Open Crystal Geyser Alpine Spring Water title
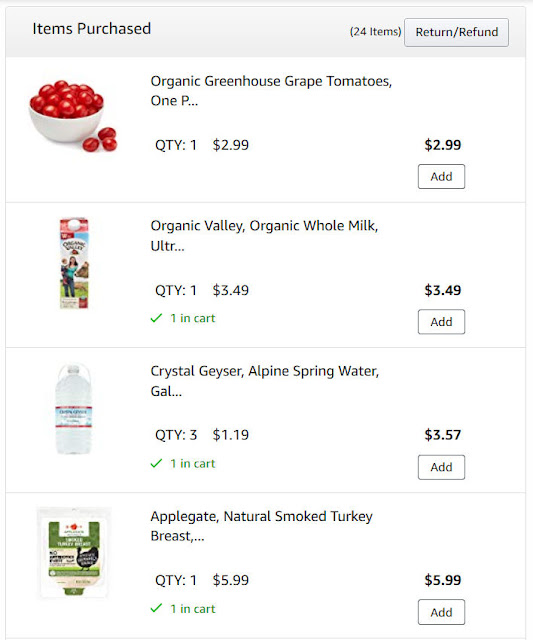Screen dimensions: 533x640 [x=264, y=381]
